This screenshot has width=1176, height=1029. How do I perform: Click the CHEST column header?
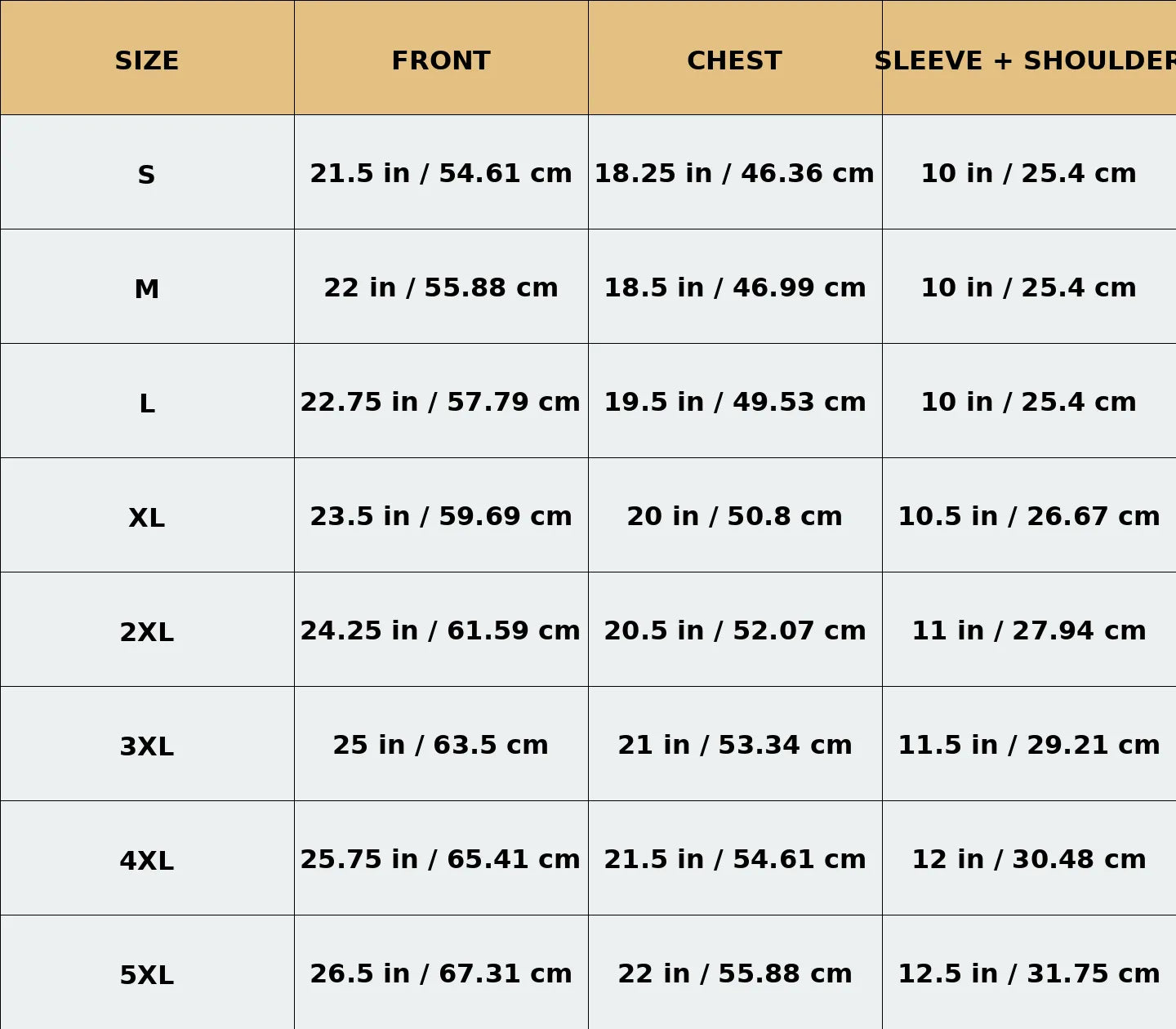[x=734, y=60]
